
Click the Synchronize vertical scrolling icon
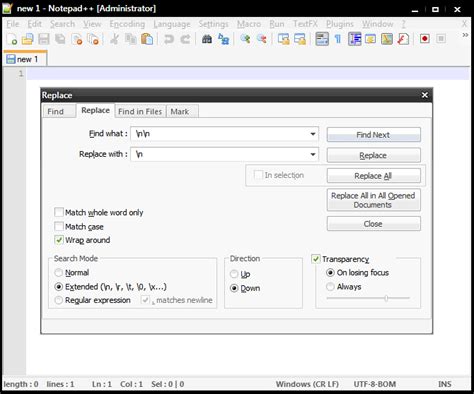point(284,39)
